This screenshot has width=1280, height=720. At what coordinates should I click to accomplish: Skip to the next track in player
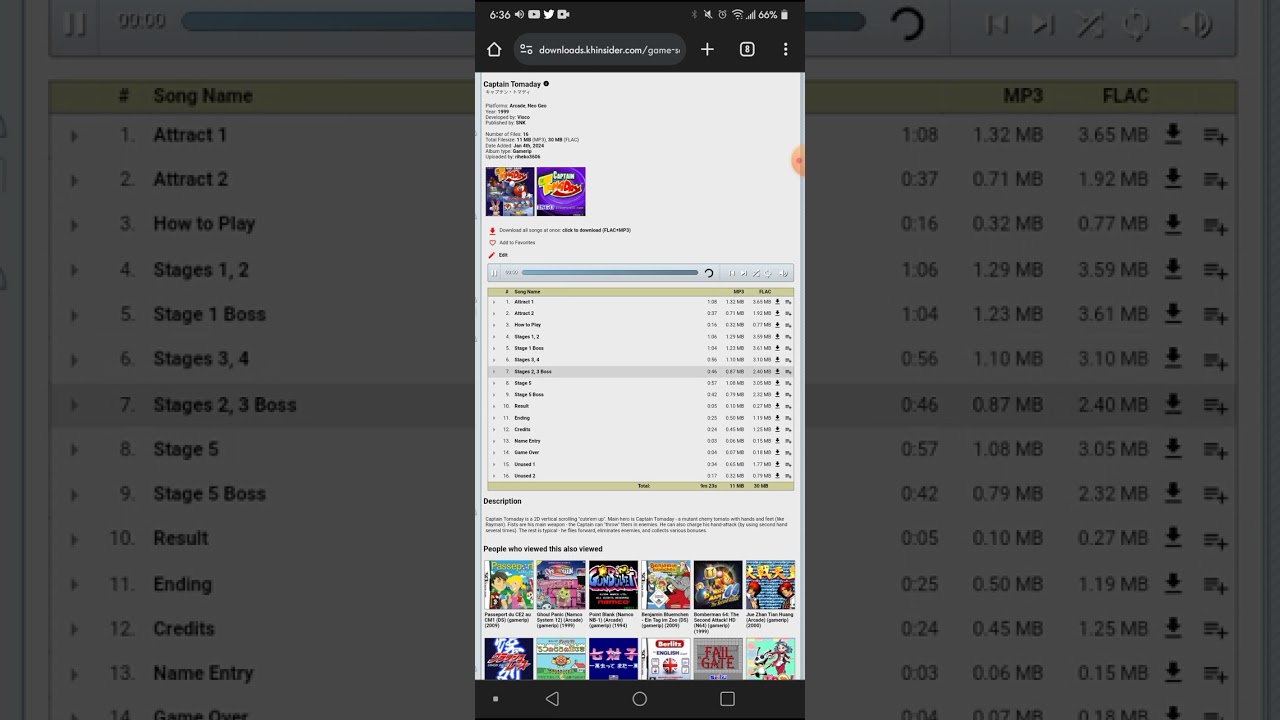[x=744, y=273]
